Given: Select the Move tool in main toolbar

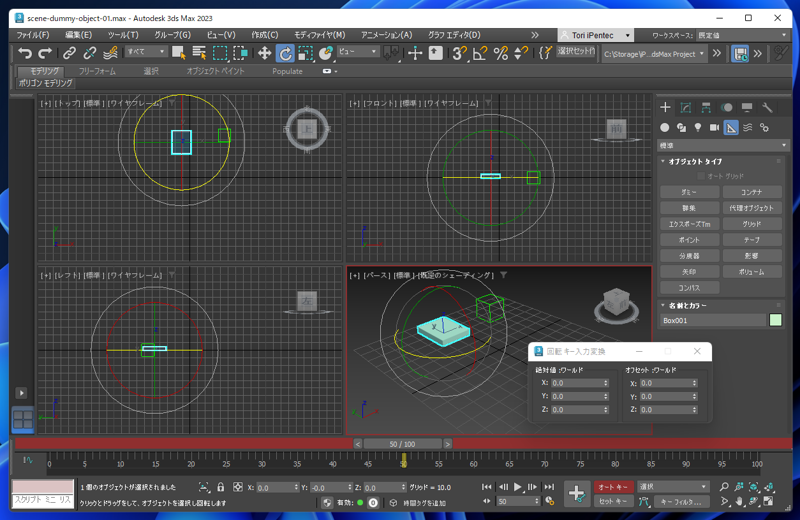Looking at the screenshot, I should [x=264, y=53].
